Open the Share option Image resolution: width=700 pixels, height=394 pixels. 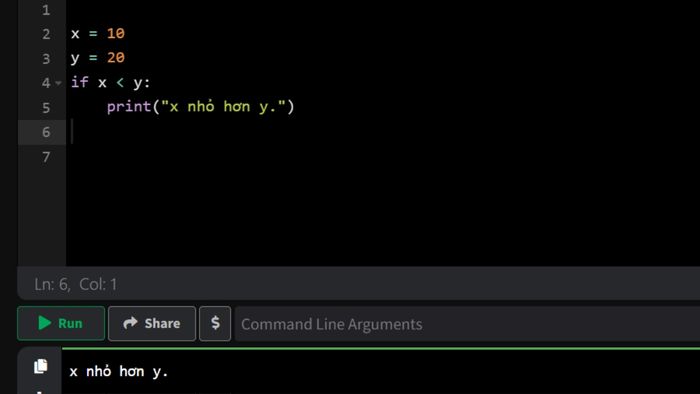click(152, 323)
